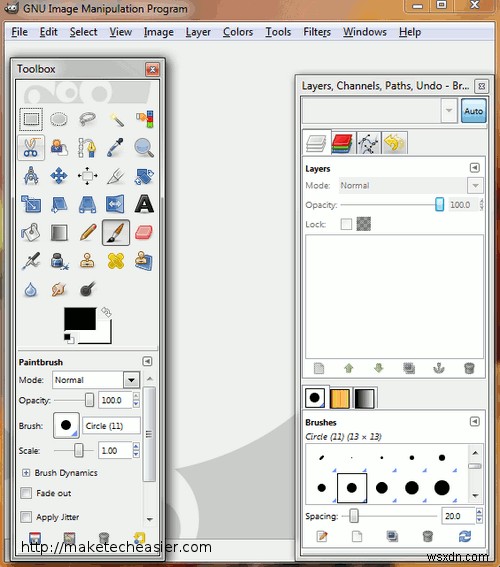Switch to the Paths tab
The image size is (500, 567).
[x=368, y=143]
